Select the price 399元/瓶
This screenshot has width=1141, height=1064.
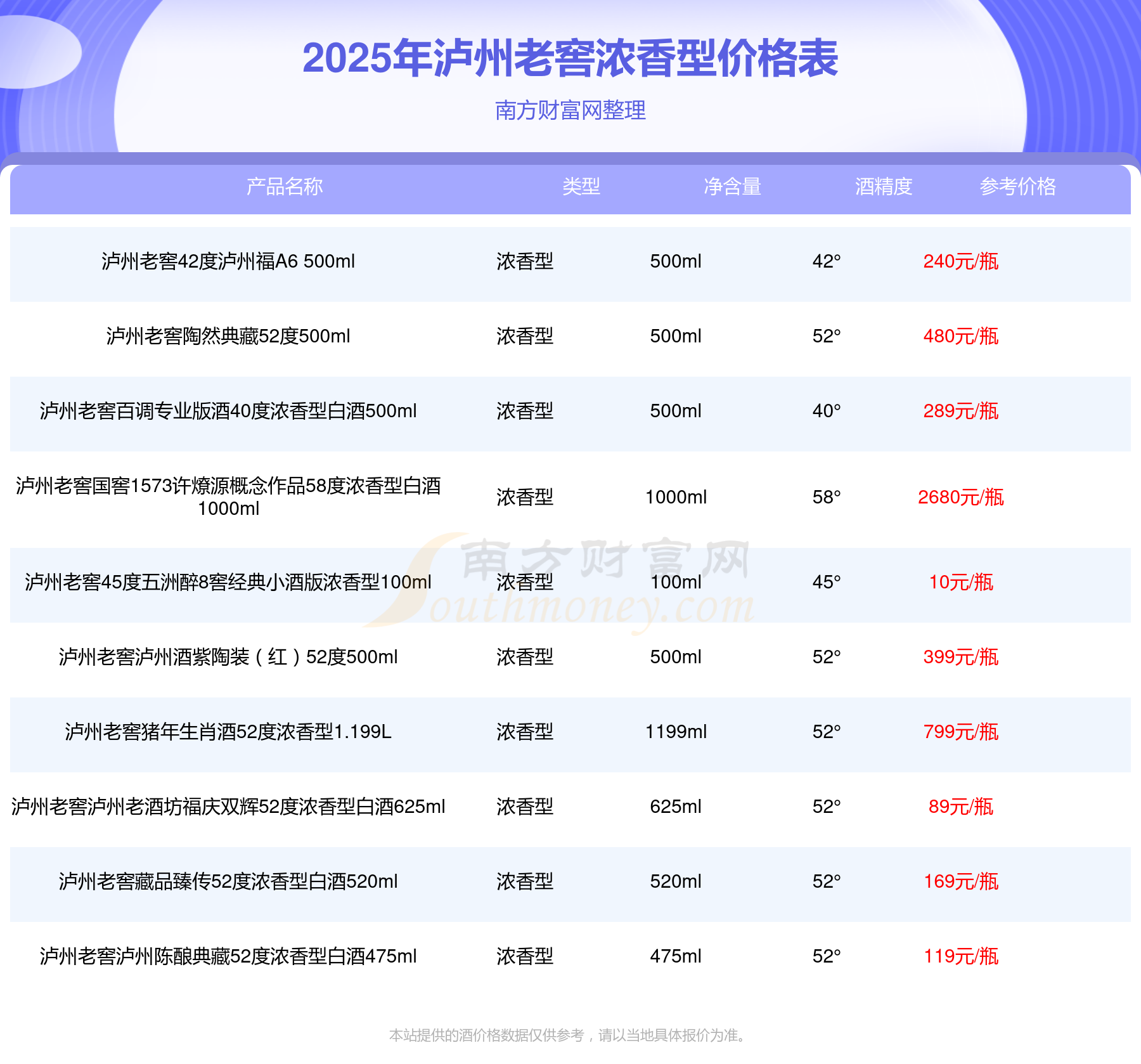click(961, 657)
